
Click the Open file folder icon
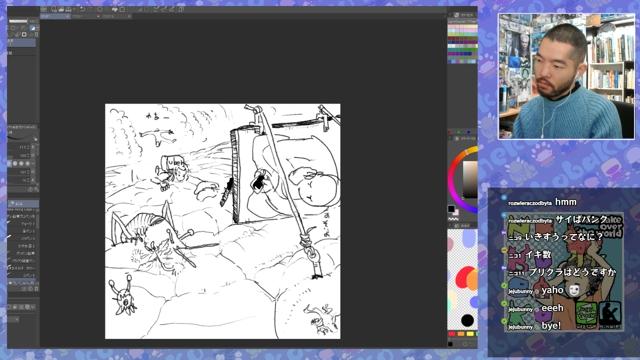point(61,9)
